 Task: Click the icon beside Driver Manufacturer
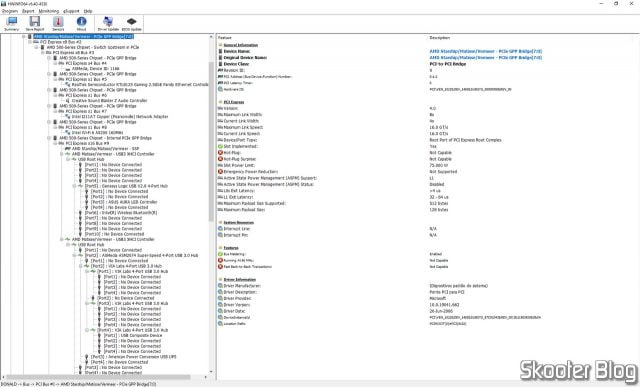220,286
